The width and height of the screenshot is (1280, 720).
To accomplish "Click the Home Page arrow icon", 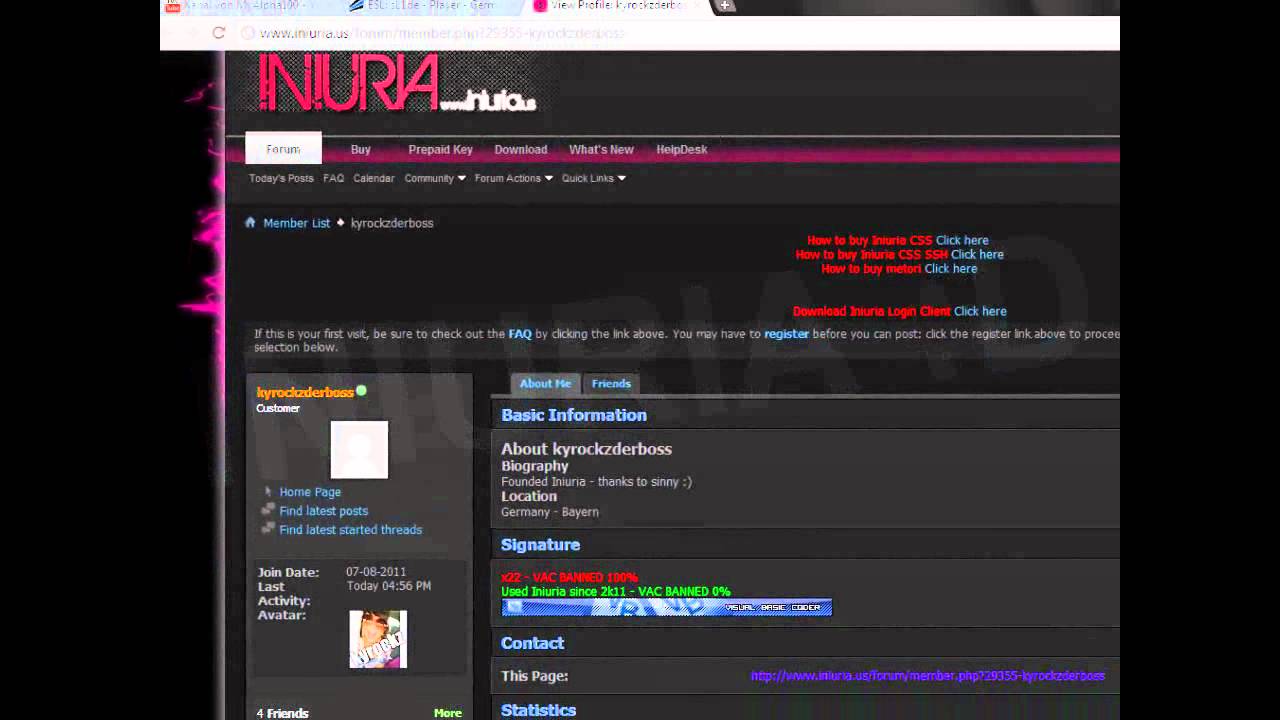I will (268, 492).
